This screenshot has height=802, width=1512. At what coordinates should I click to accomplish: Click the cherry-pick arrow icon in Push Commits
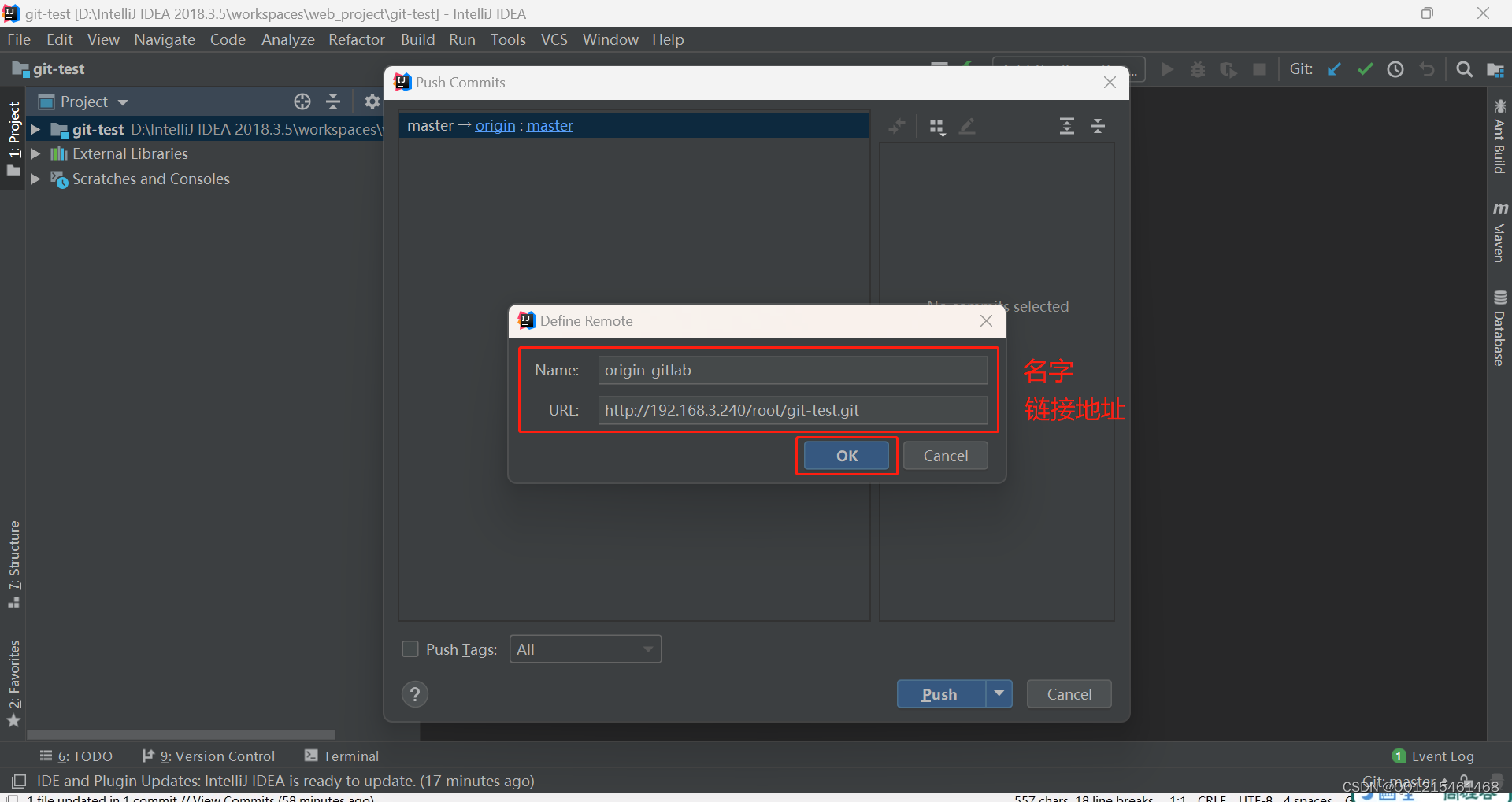(x=897, y=126)
